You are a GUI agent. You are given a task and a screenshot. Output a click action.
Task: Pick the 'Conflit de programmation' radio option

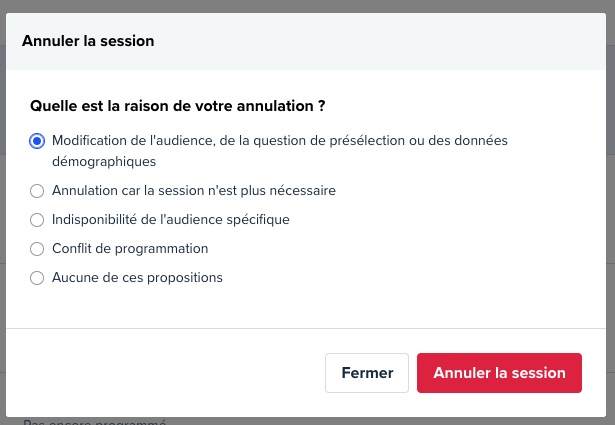coord(37,249)
